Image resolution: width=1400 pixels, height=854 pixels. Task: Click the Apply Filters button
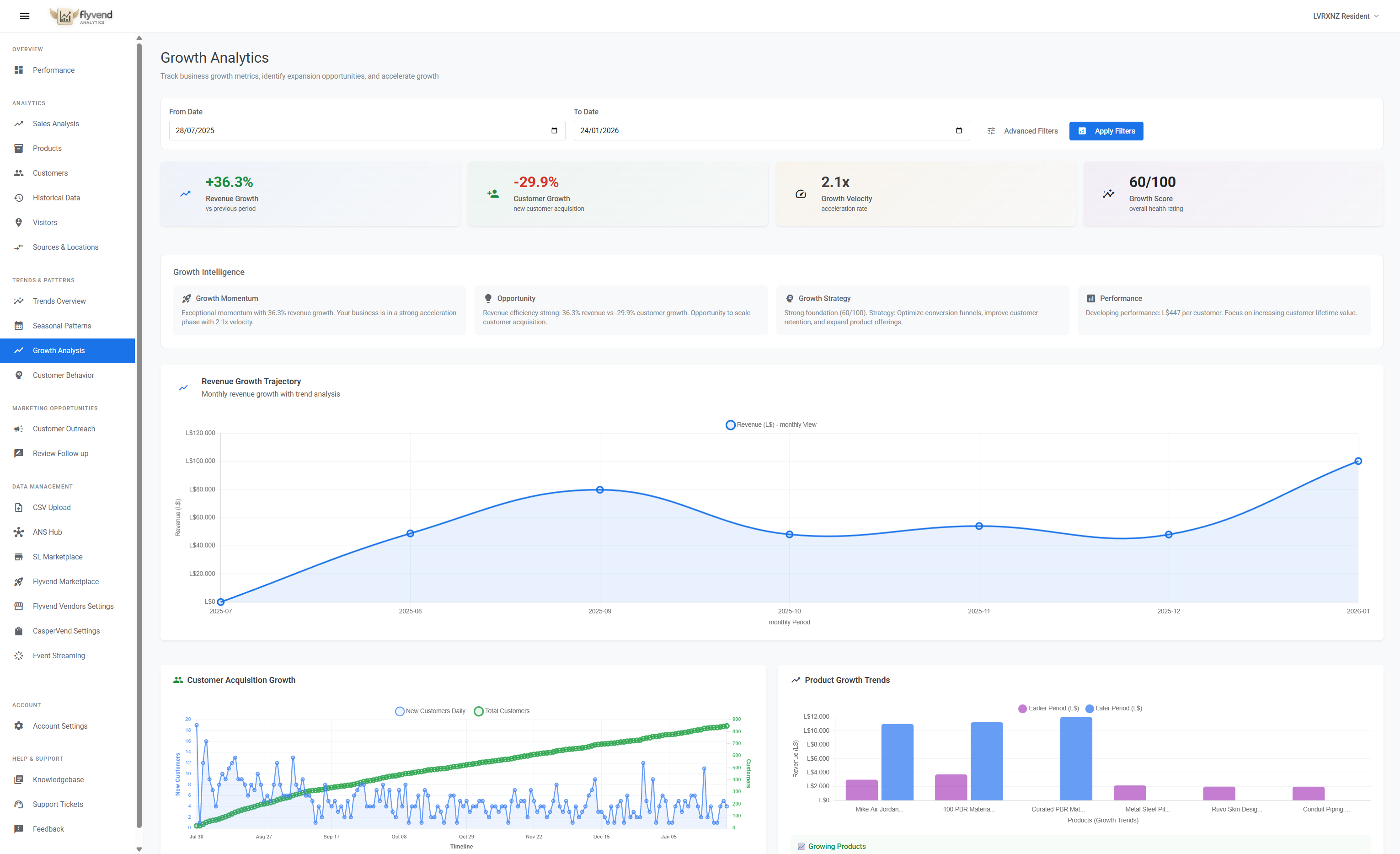pos(1106,131)
